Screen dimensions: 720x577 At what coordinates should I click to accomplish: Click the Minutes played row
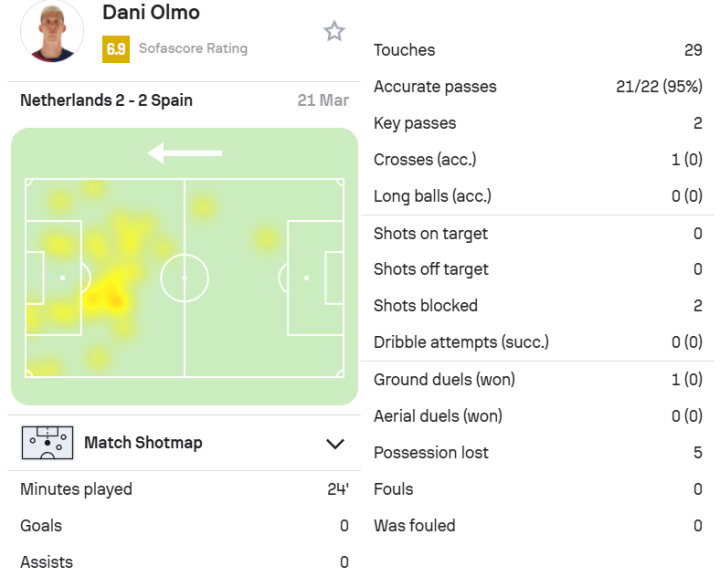coord(184,490)
